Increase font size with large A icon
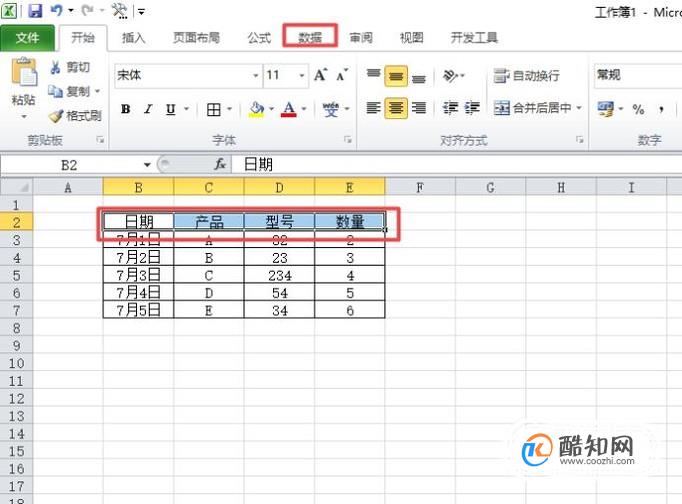 coord(321,75)
